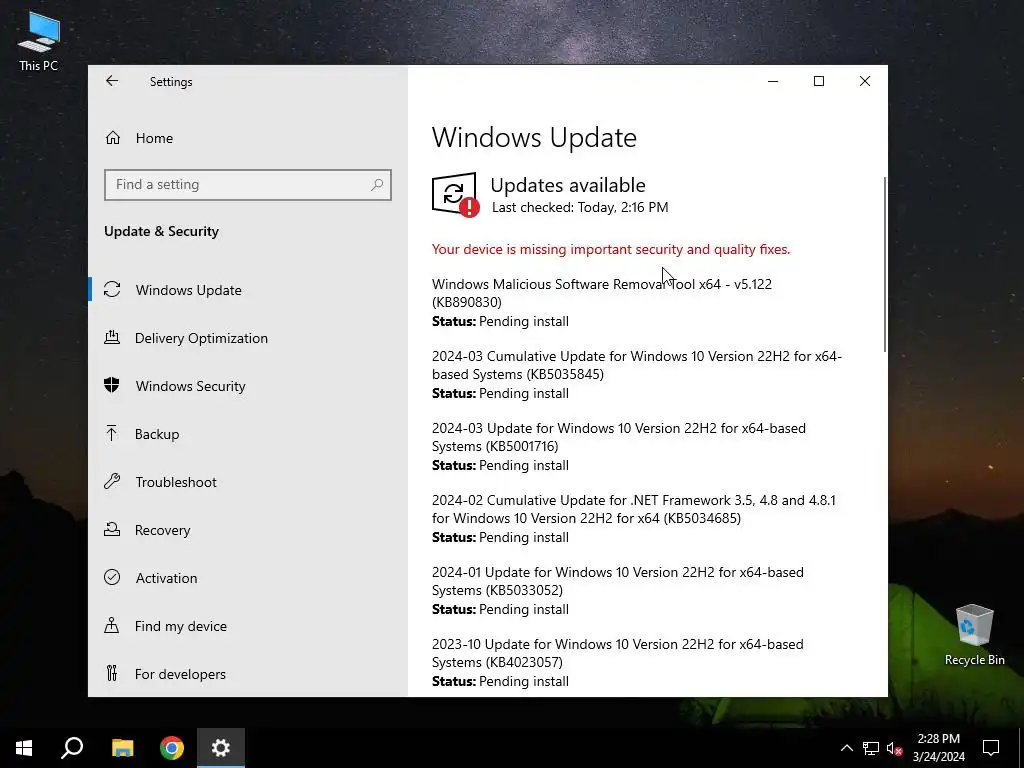Click the Activation checkmark icon
The height and width of the screenshot is (768, 1024).
[112, 577]
